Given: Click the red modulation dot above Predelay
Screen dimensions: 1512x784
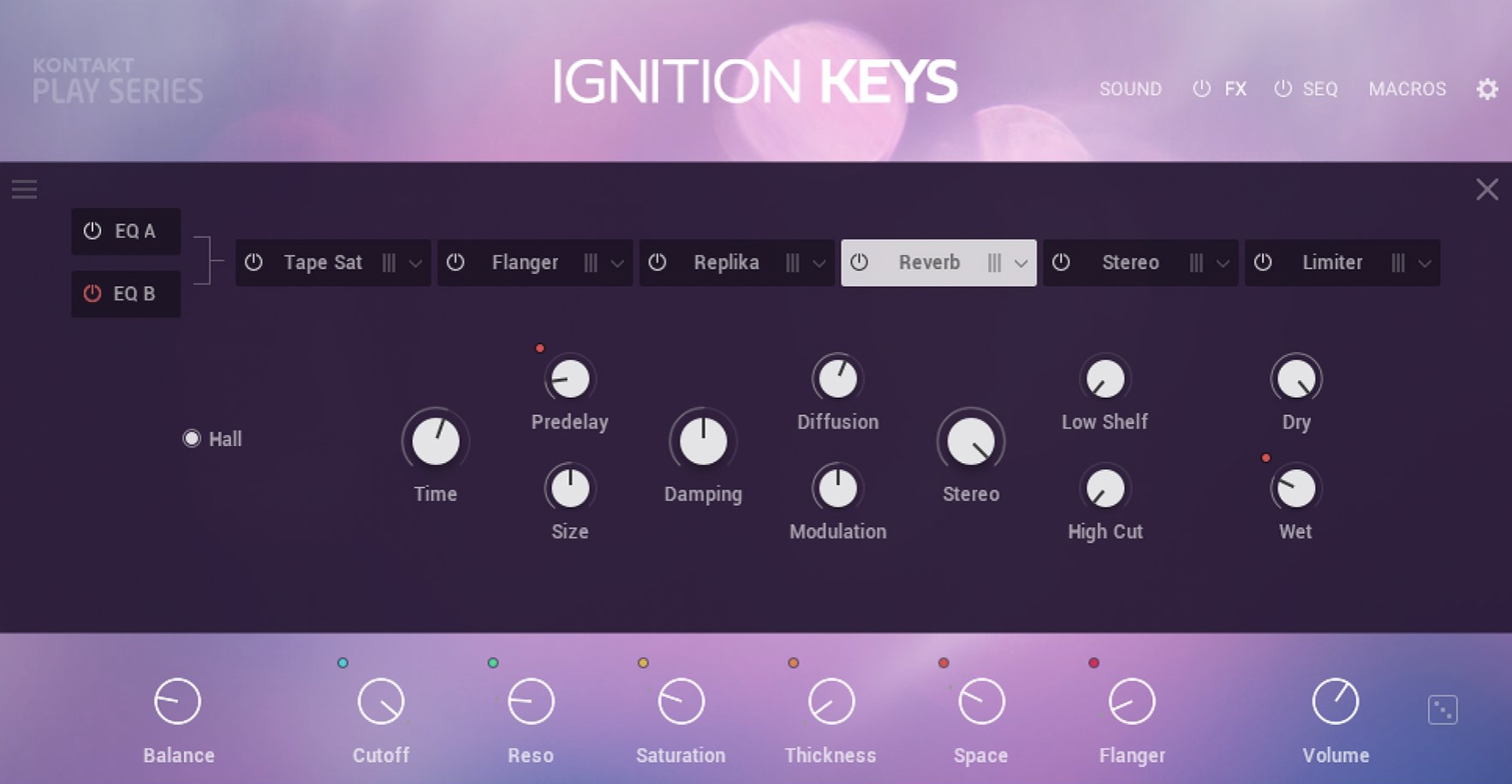Looking at the screenshot, I should pyautogui.click(x=539, y=348).
